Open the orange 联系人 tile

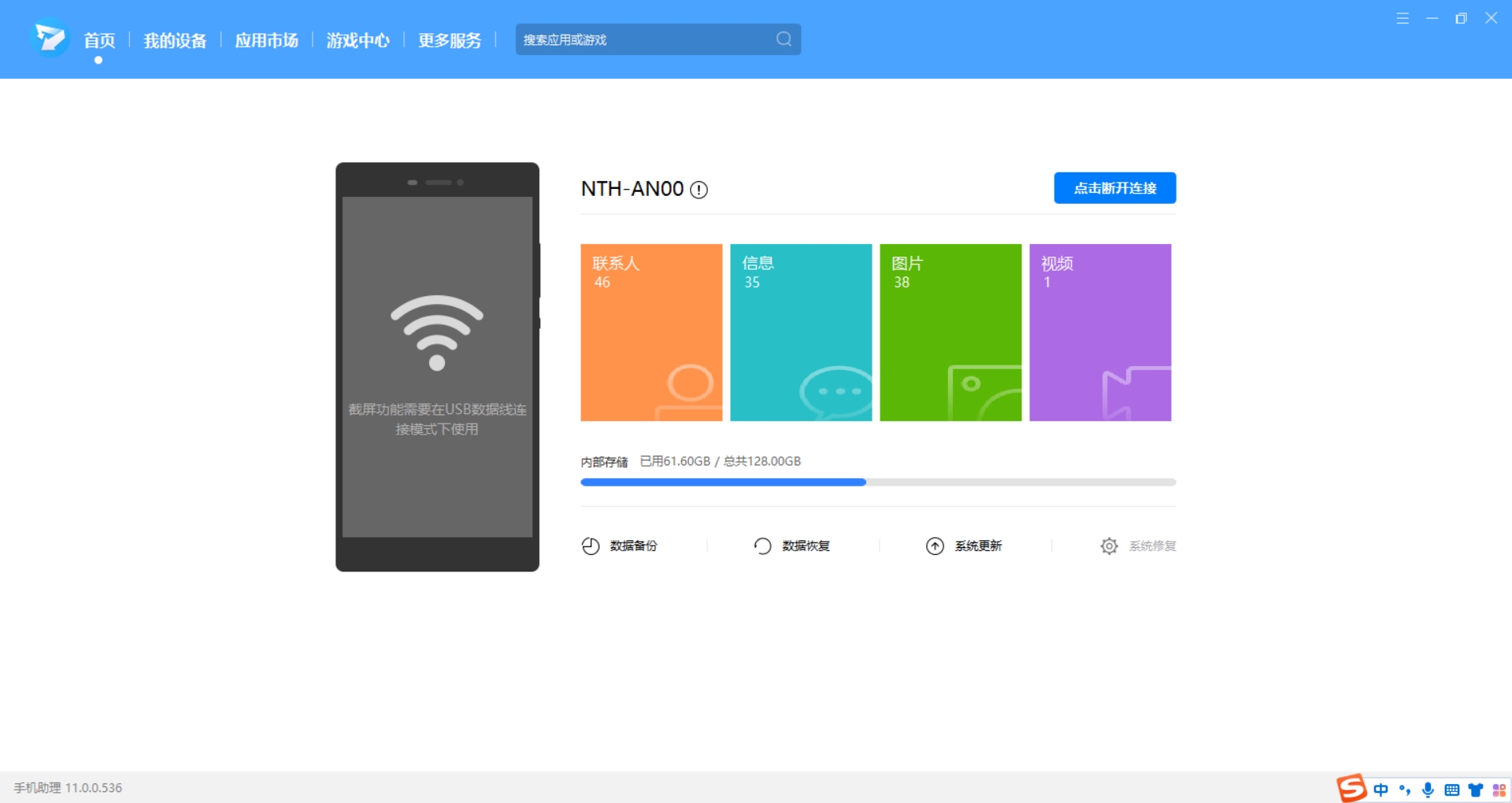651,332
